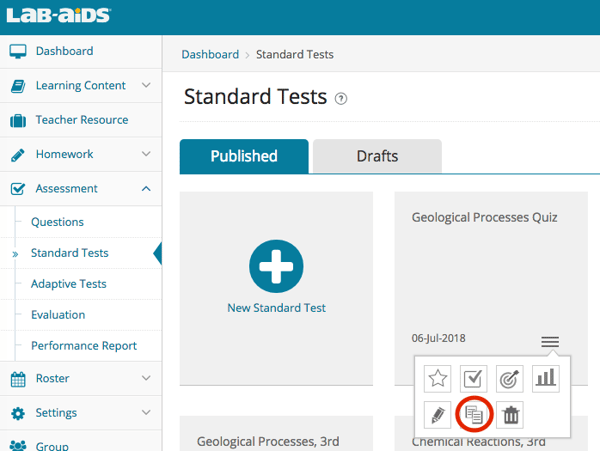Click the copy icon circled in red
The width and height of the screenshot is (600, 451).
pos(474,414)
